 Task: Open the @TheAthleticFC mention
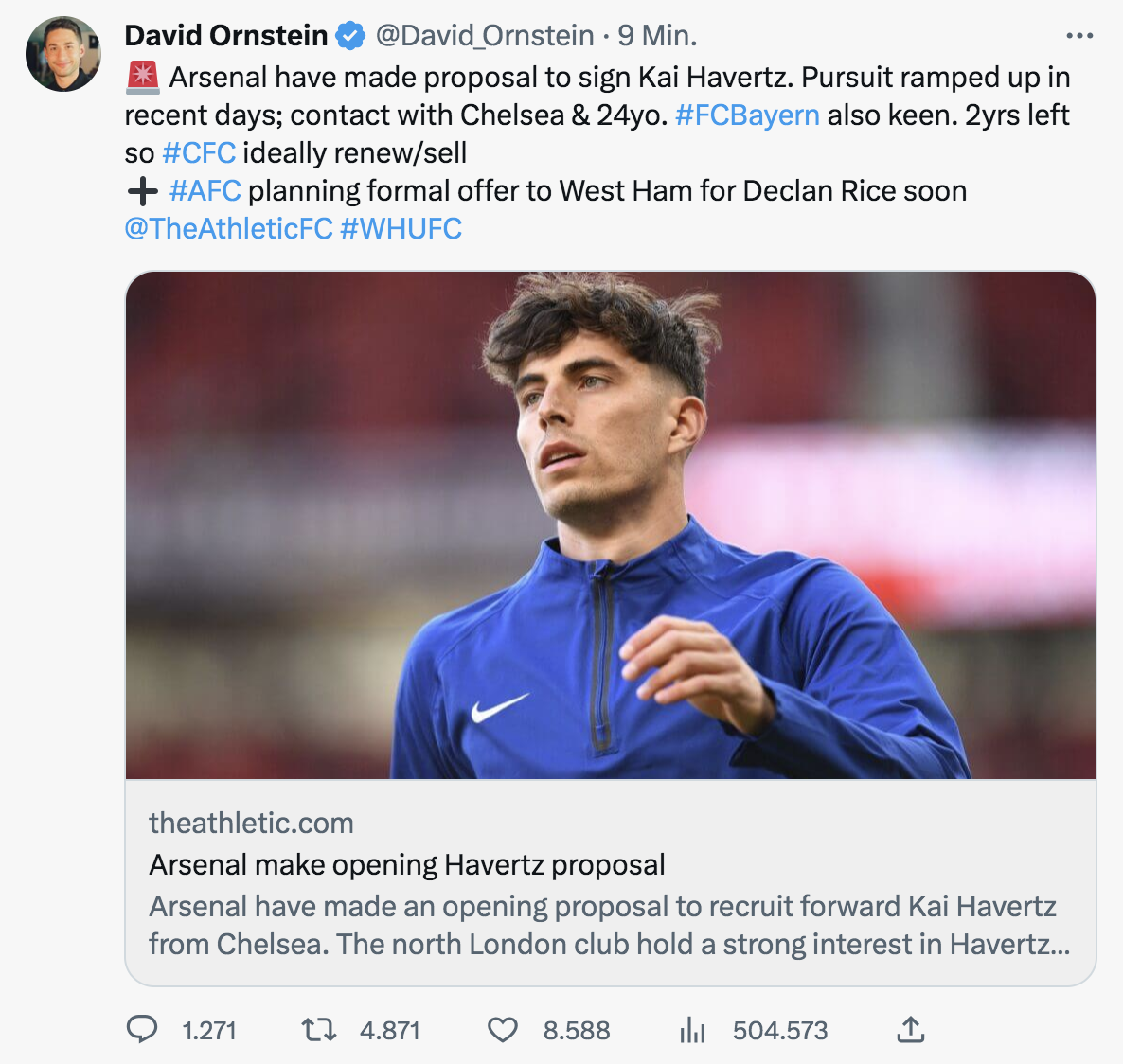click(228, 229)
